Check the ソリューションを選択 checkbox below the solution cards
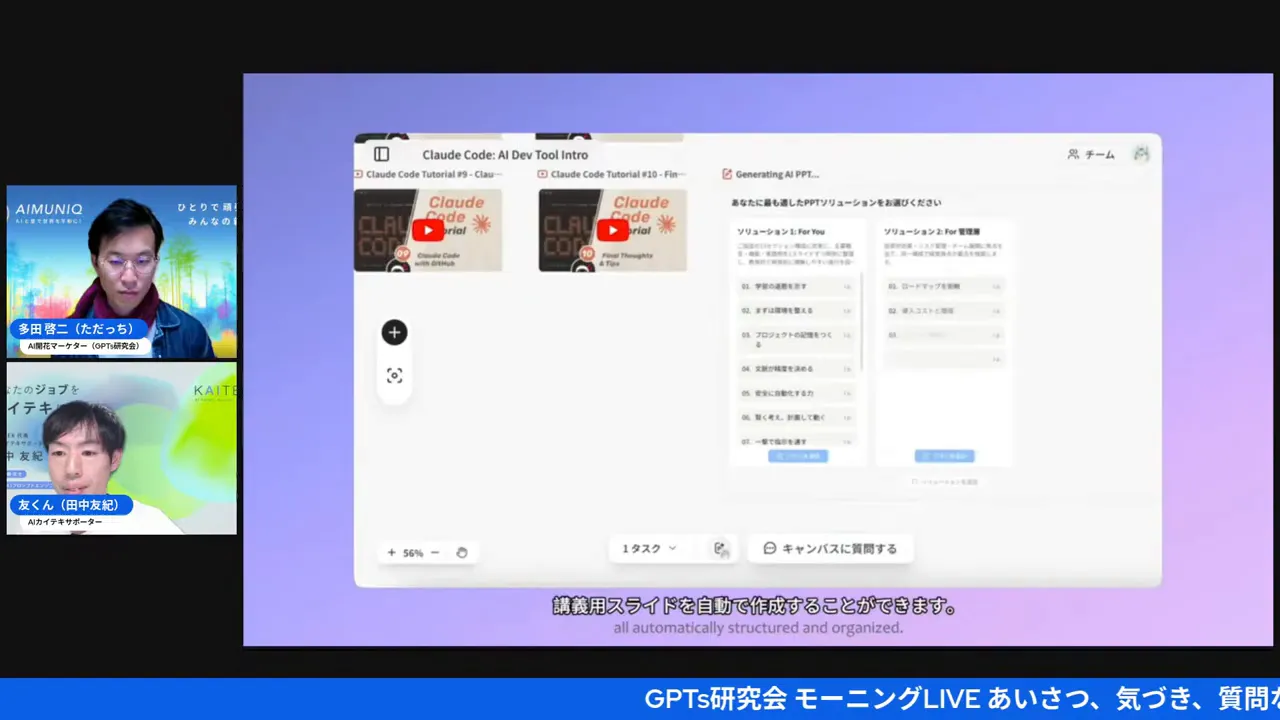 click(914, 481)
